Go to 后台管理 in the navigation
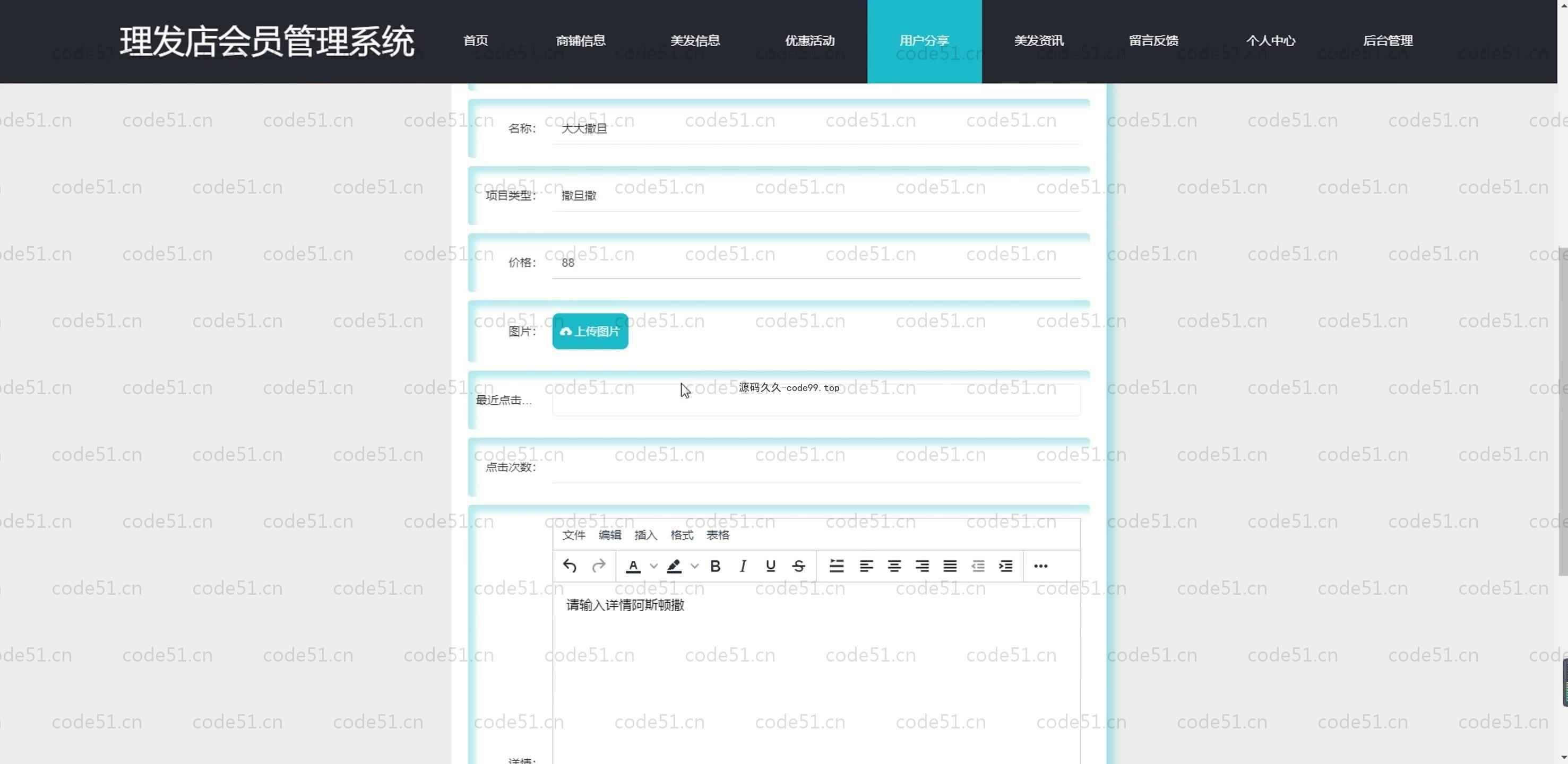 1388,41
